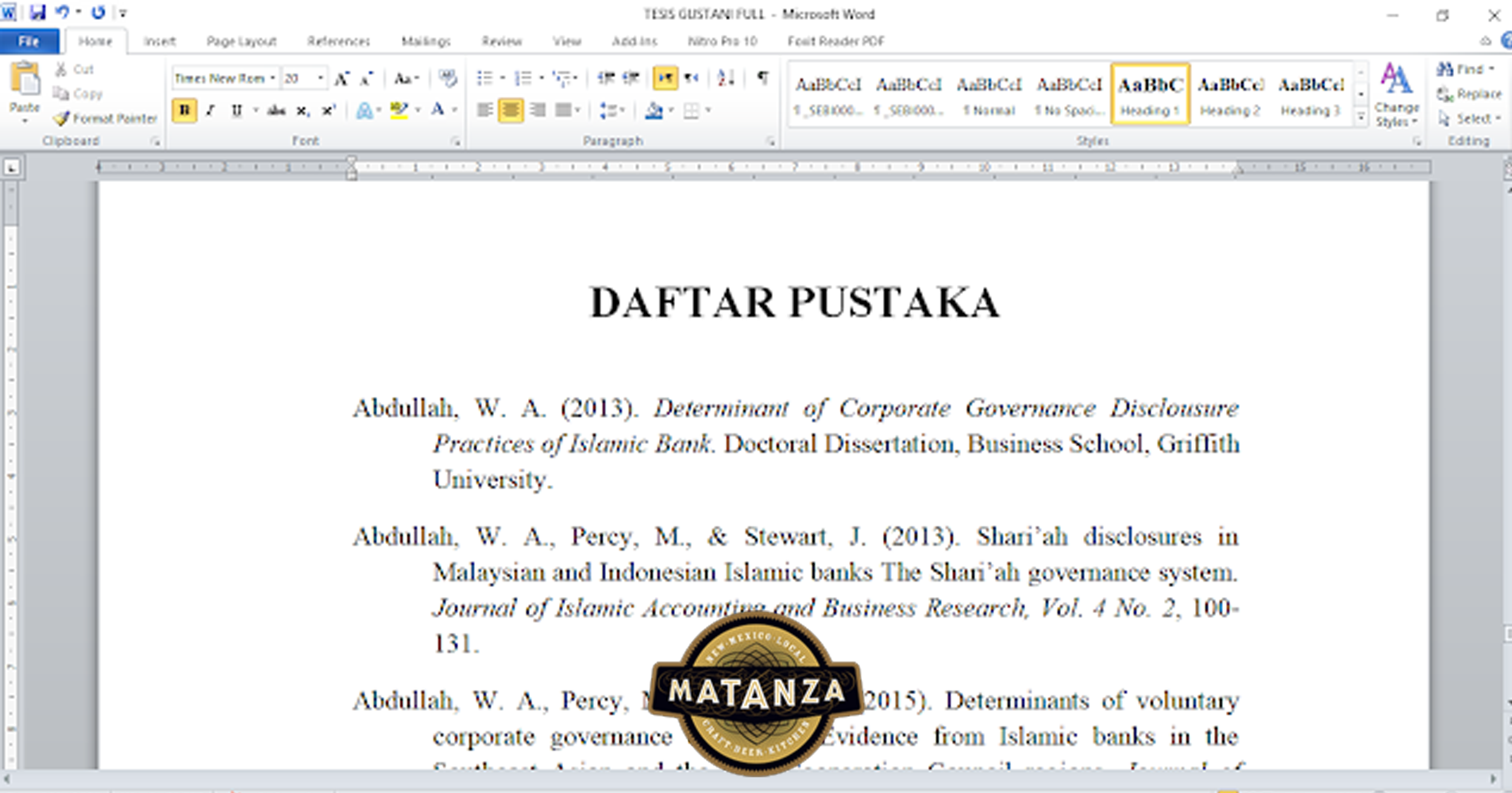
Task: Click the tab selector at ruler corner
Action: click(x=12, y=168)
